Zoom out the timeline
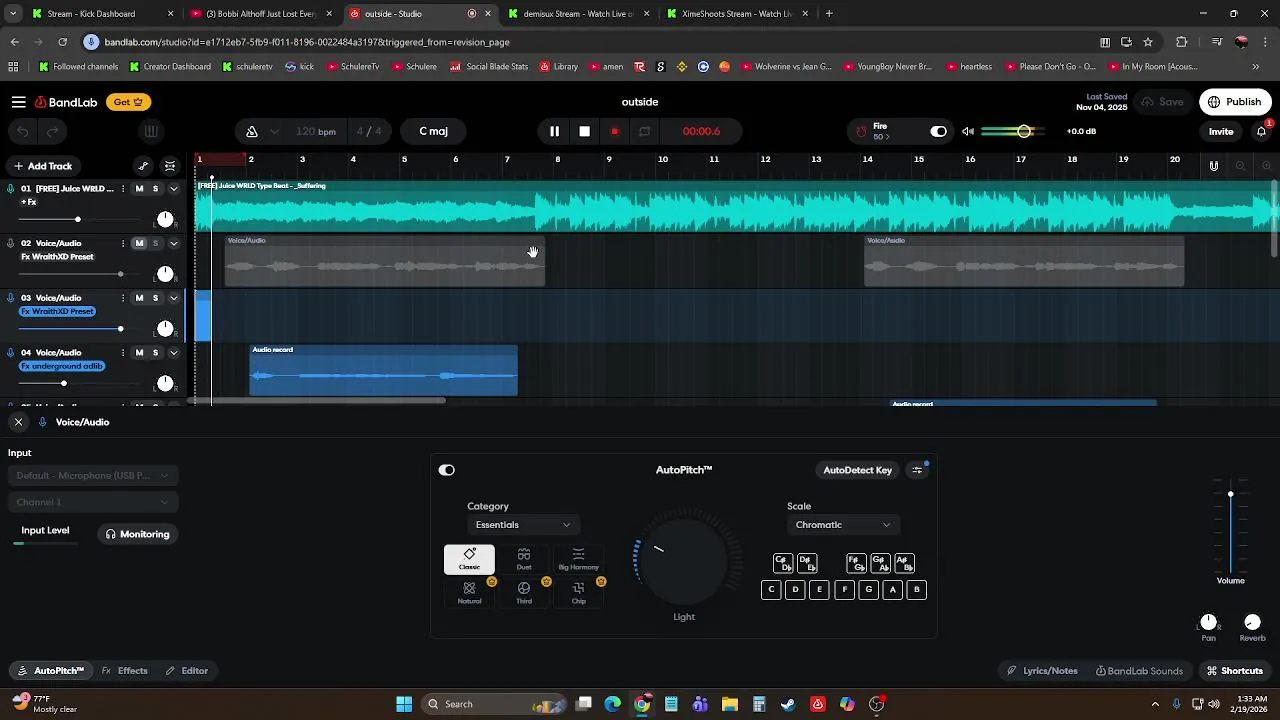Image resolution: width=1280 pixels, height=720 pixels. [1240, 166]
